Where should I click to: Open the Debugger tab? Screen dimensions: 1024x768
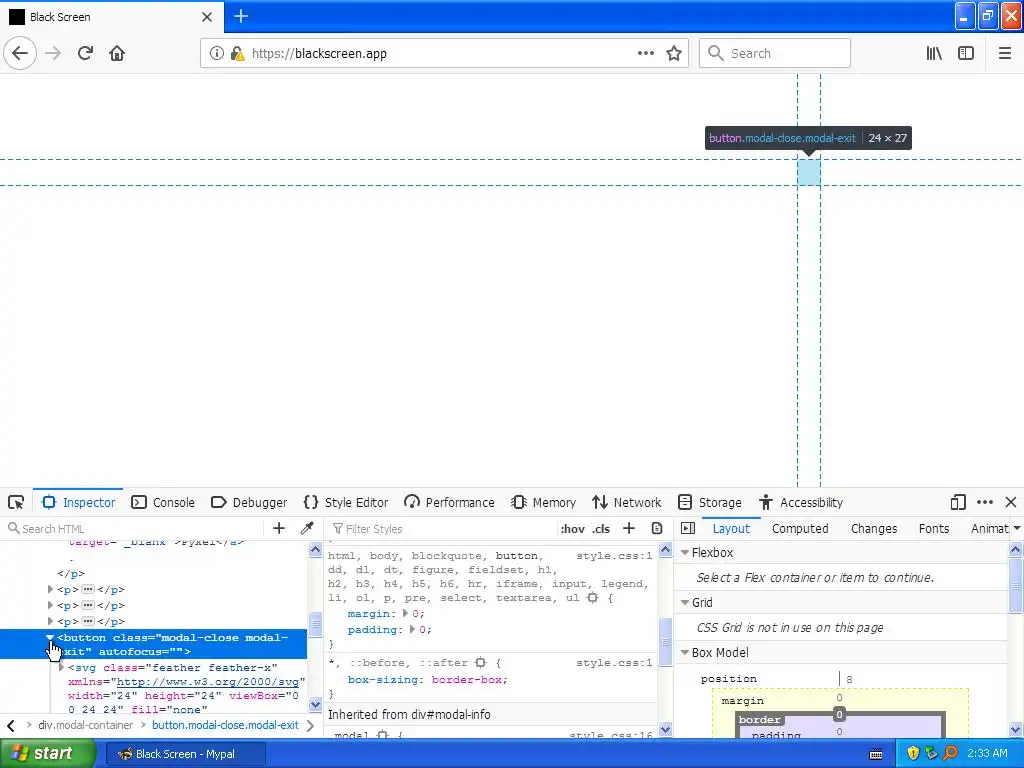coord(249,502)
